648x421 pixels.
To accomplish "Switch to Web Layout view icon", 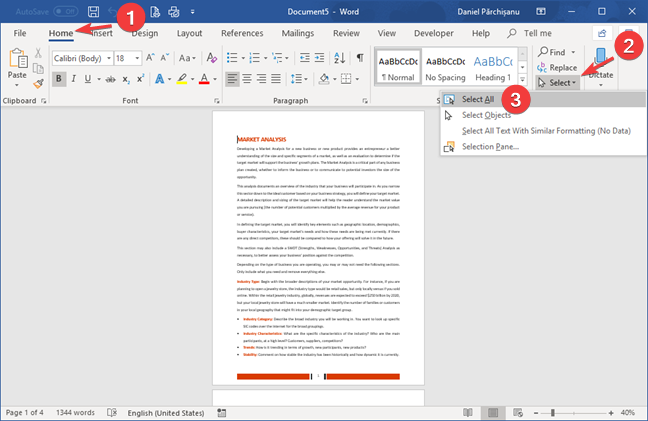I will pyautogui.click(x=518, y=412).
